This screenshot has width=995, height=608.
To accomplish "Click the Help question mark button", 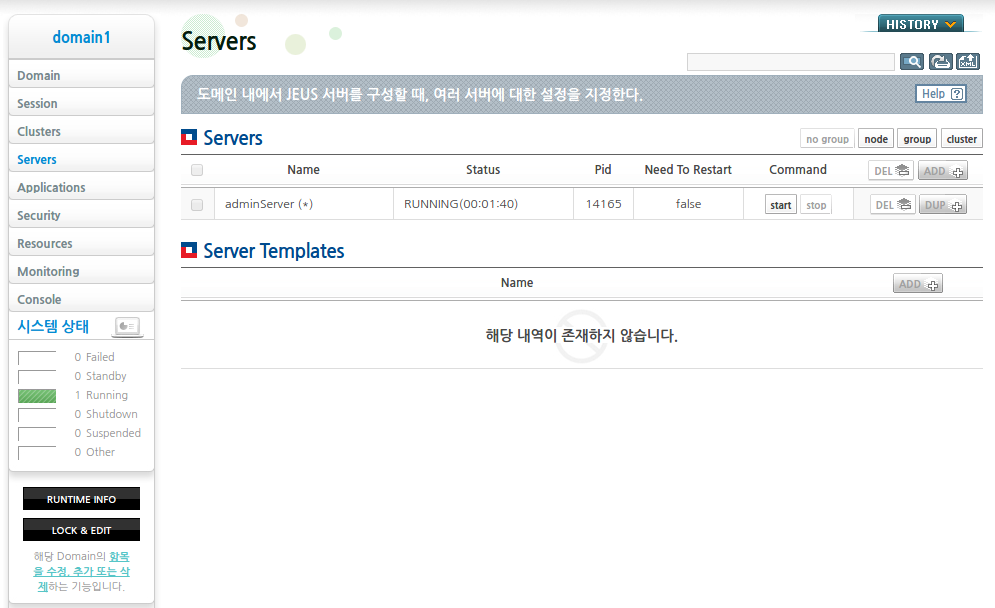I will point(941,94).
